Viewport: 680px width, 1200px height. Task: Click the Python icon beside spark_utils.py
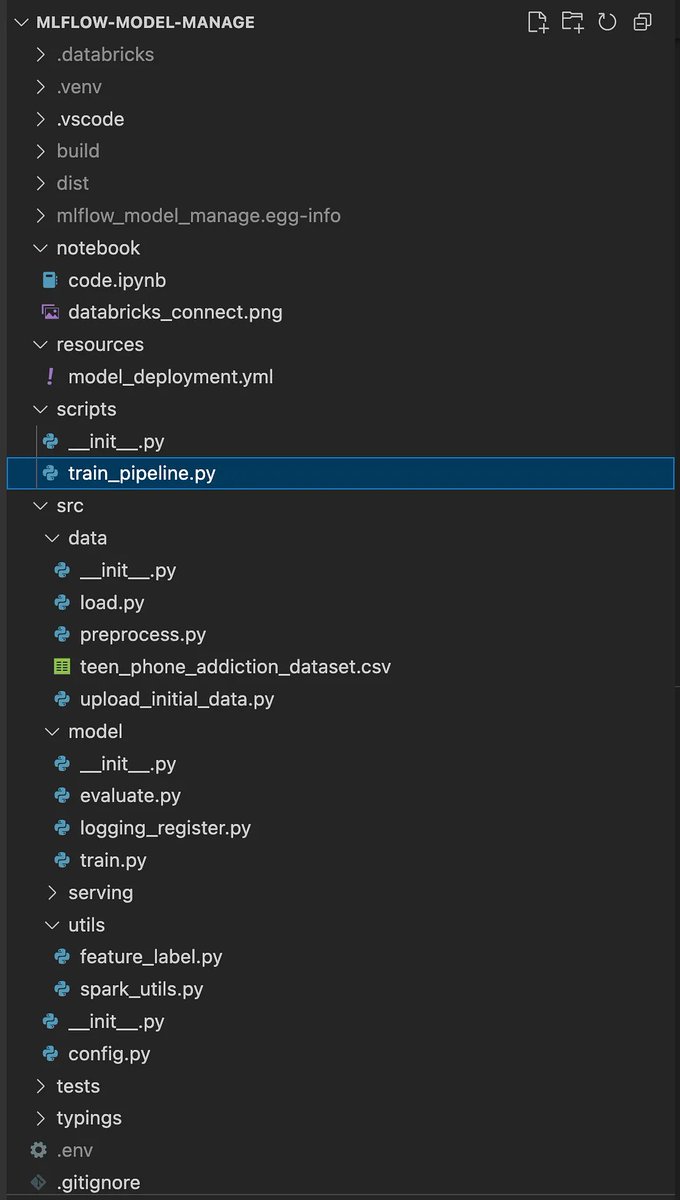pyautogui.click(x=62, y=989)
